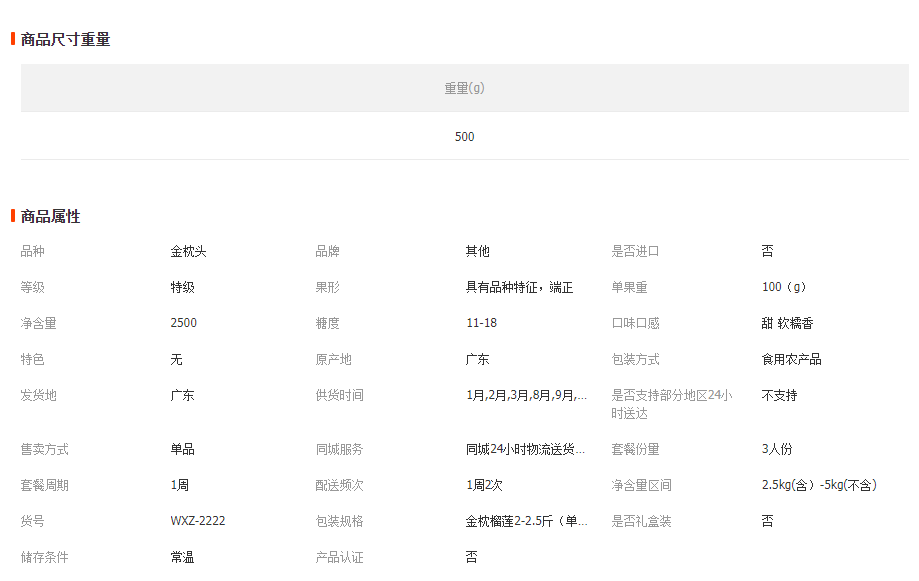Screen dimensions: 919x581
Task: Select the grade value 特级
Action: click(x=182, y=287)
